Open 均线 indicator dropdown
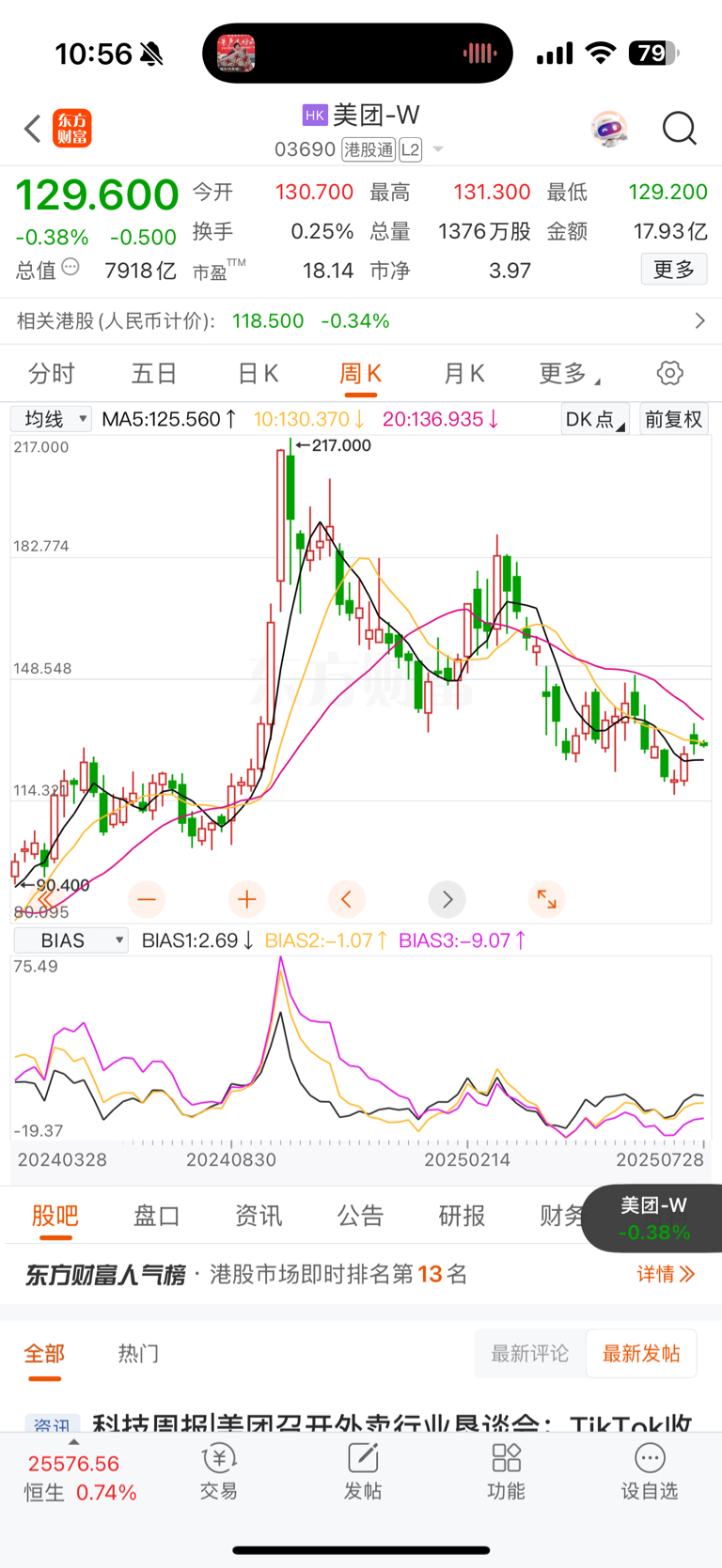 [52, 419]
